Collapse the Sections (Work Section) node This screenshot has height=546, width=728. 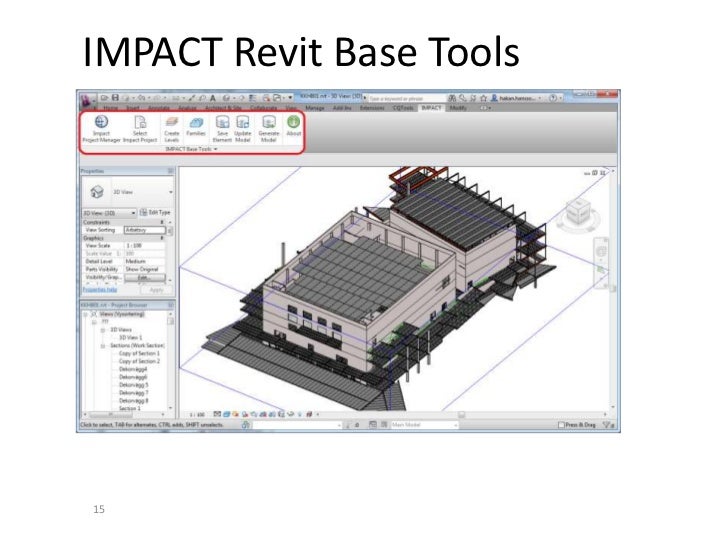coord(103,346)
